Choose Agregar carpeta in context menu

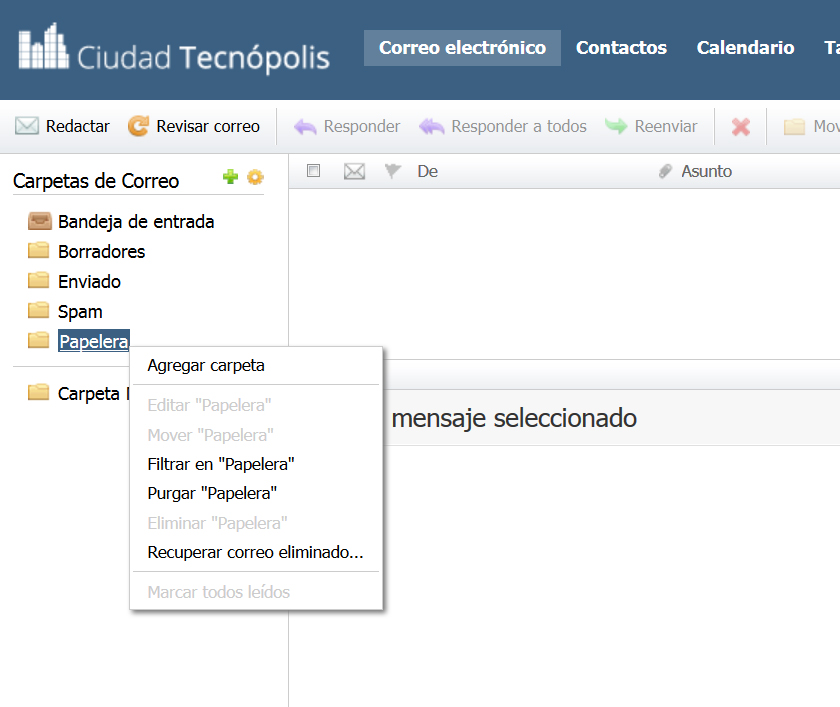click(206, 365)
